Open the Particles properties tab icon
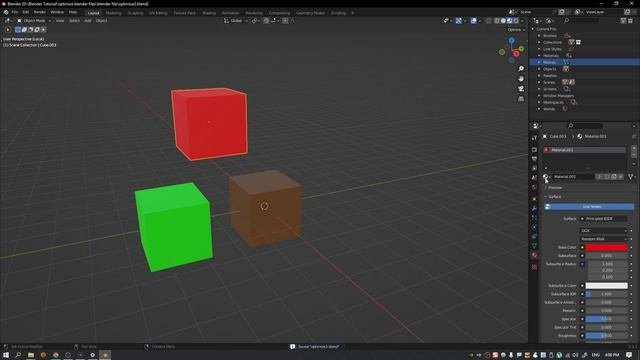 pos(534,218)
